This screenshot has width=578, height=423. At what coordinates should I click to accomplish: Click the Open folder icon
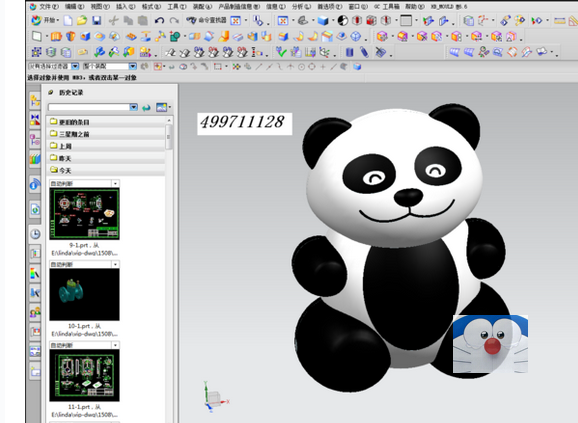(x=82, y=21)
